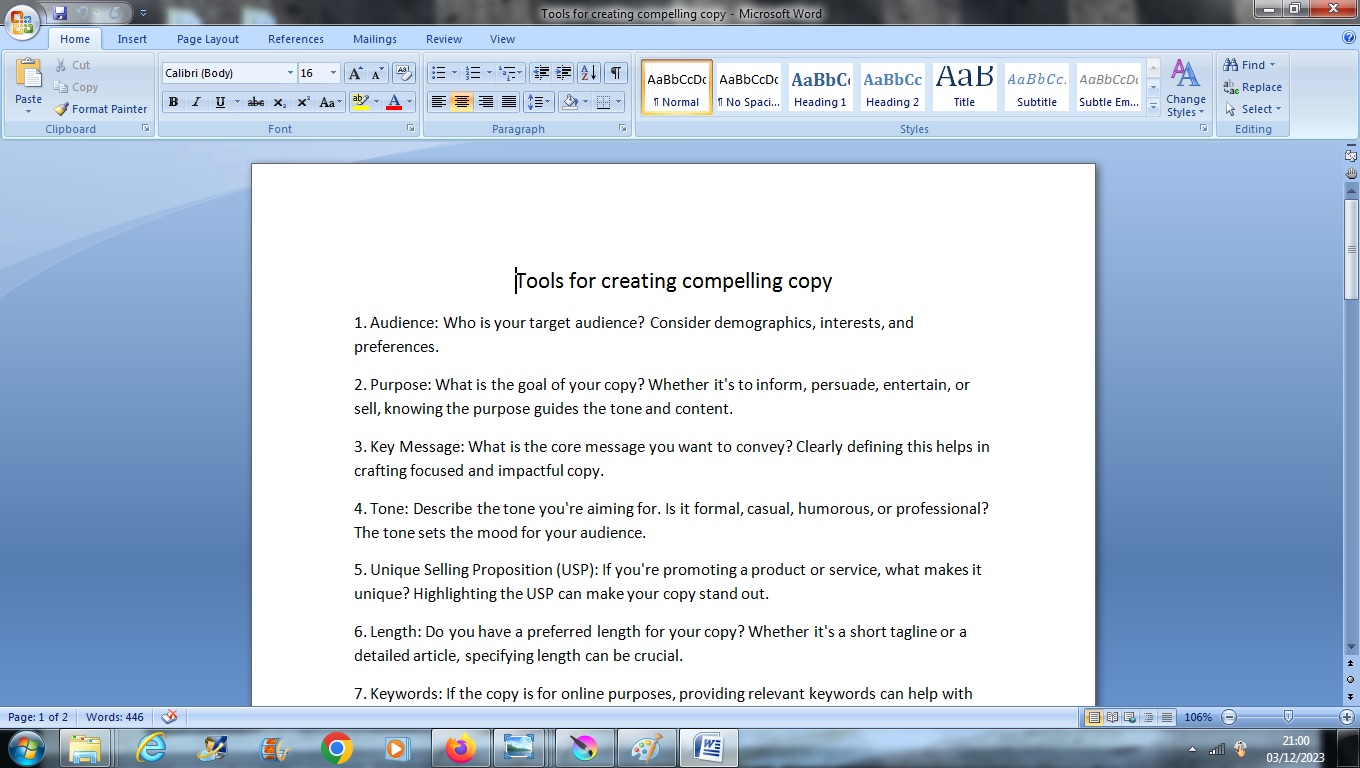Image resolution: width=1360 pixels, height=768 pixels.
Task: Click the Grow Font icon
Action: 355,73
